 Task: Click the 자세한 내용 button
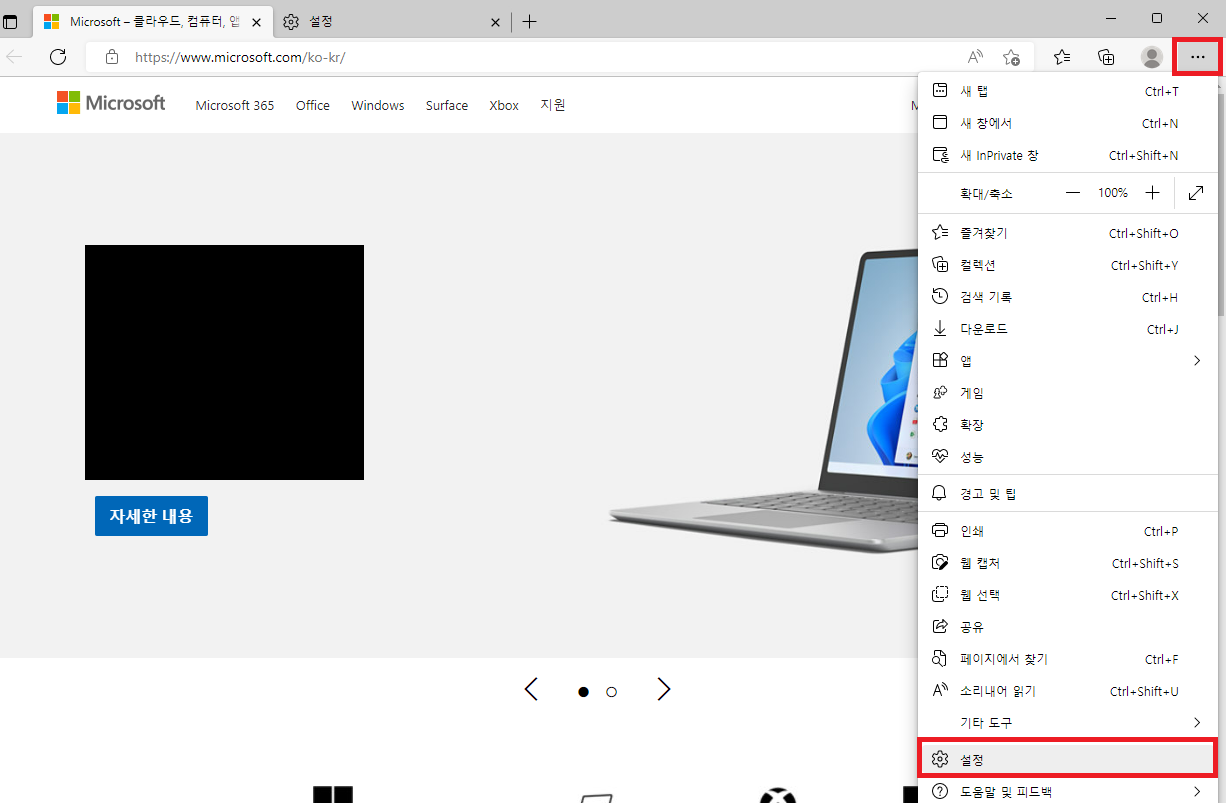[x=151, y=516]
